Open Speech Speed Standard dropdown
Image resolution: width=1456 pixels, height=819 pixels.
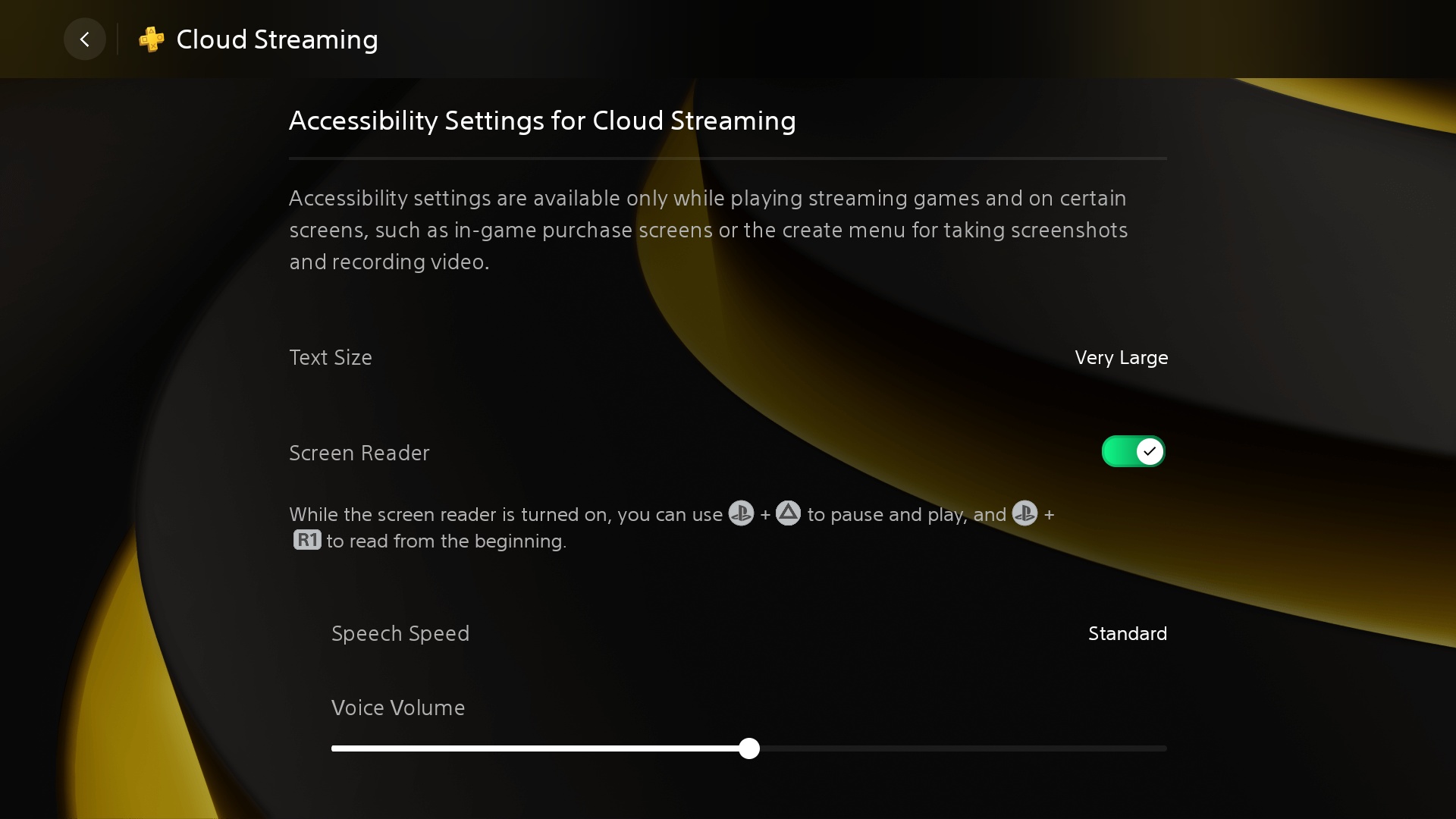point(1127,634)
